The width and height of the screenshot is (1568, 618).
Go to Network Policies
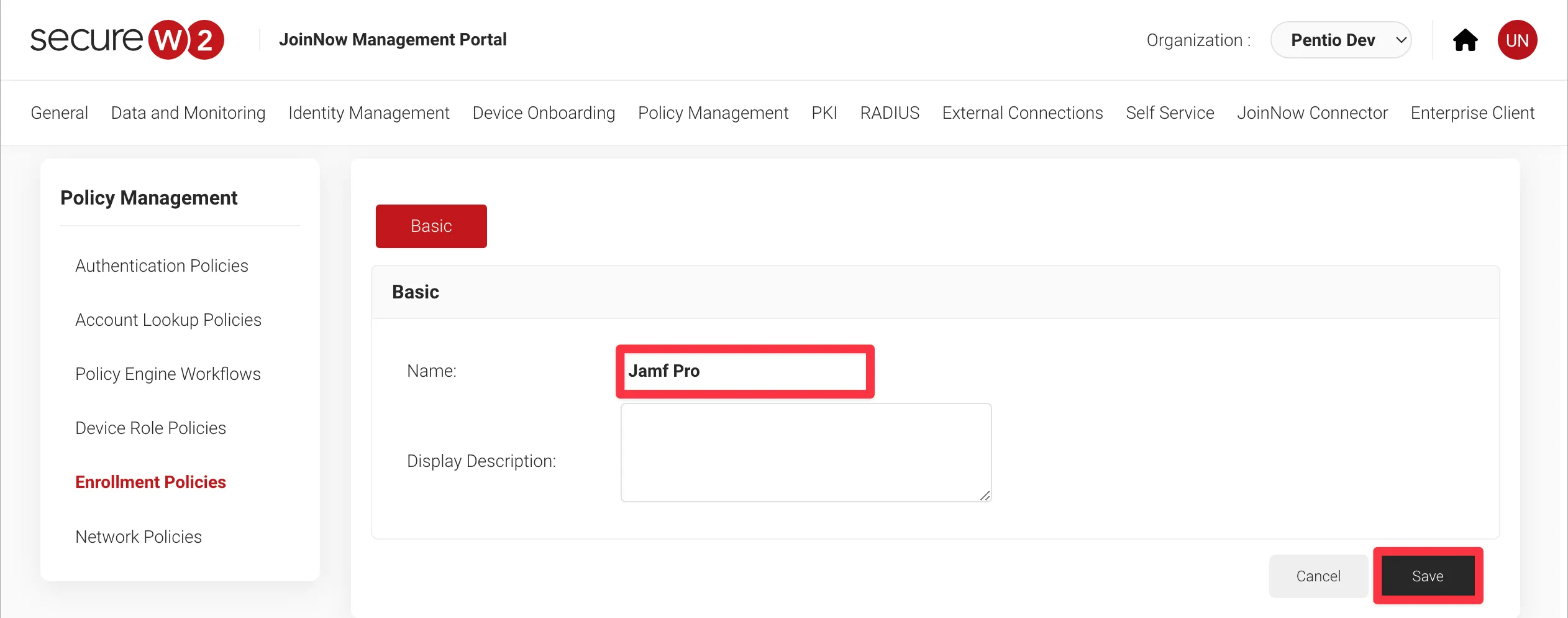click(x=139, y=537)
